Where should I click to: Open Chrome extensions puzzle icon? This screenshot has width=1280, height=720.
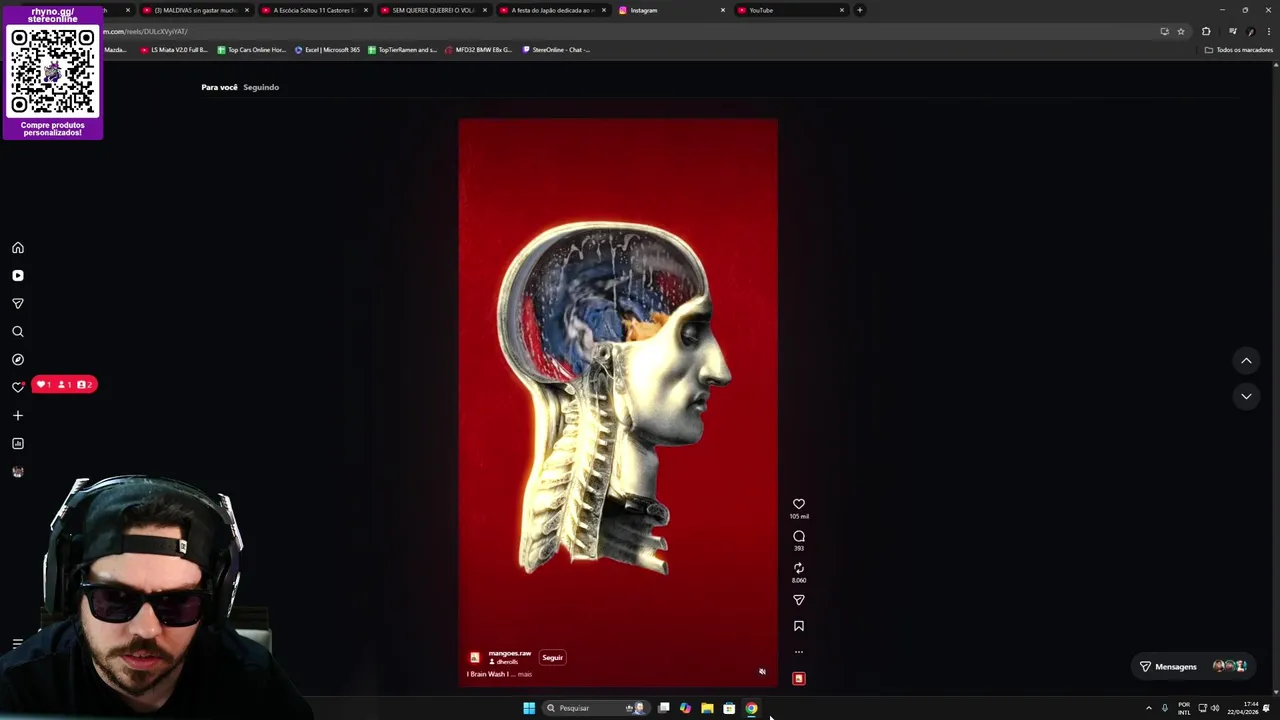(1206, 32)
